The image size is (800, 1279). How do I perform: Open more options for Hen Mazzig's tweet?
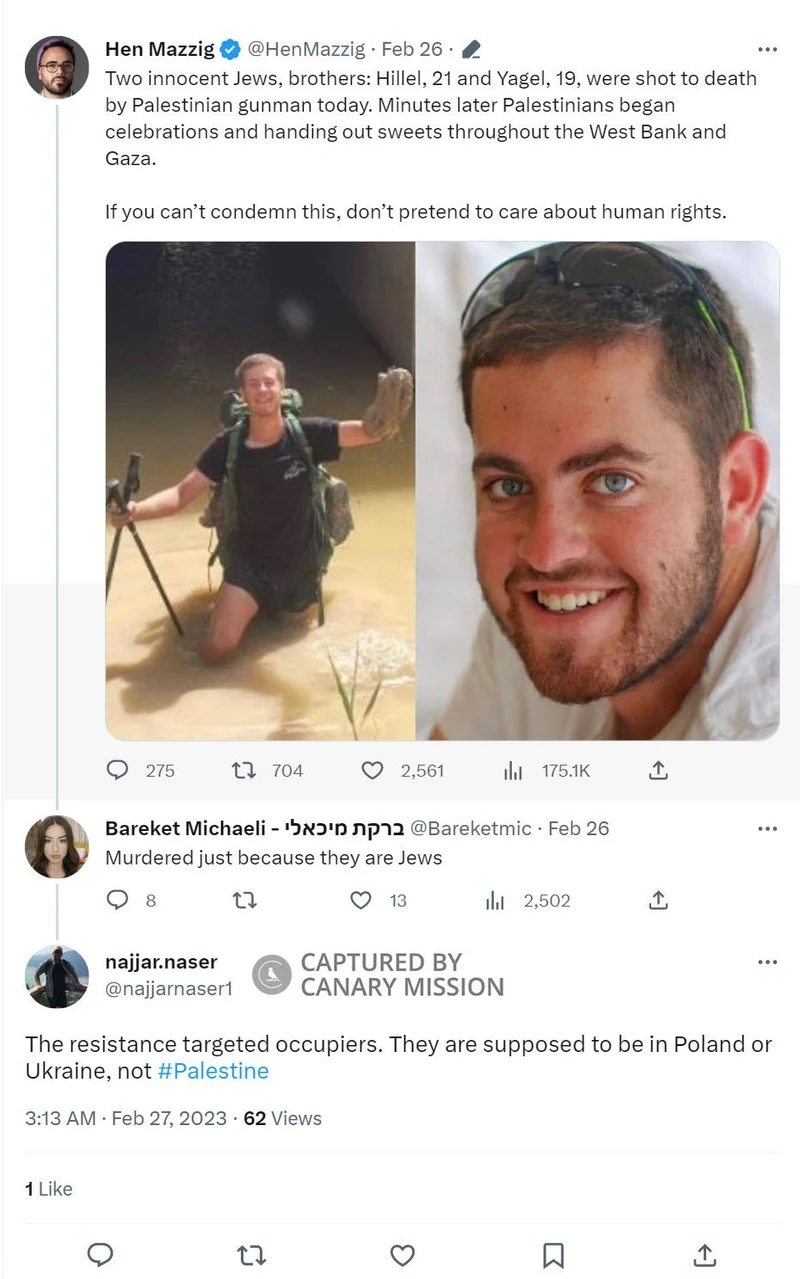767,49
